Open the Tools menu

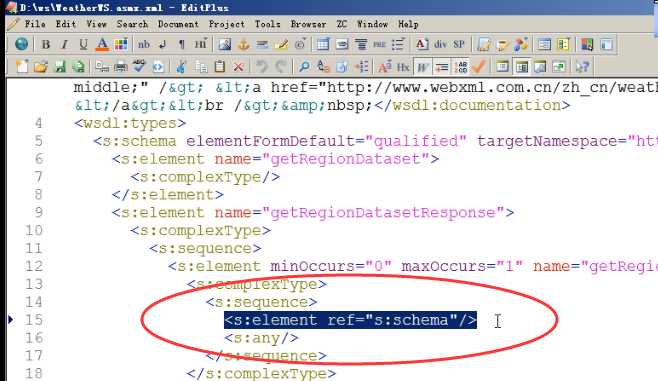tap(267, 24)
